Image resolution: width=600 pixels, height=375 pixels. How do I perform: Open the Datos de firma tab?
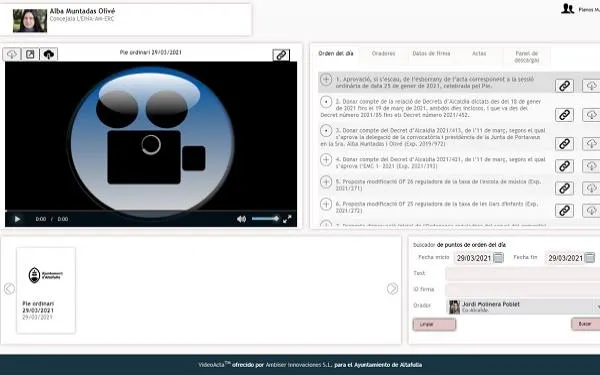coord(431,54)
